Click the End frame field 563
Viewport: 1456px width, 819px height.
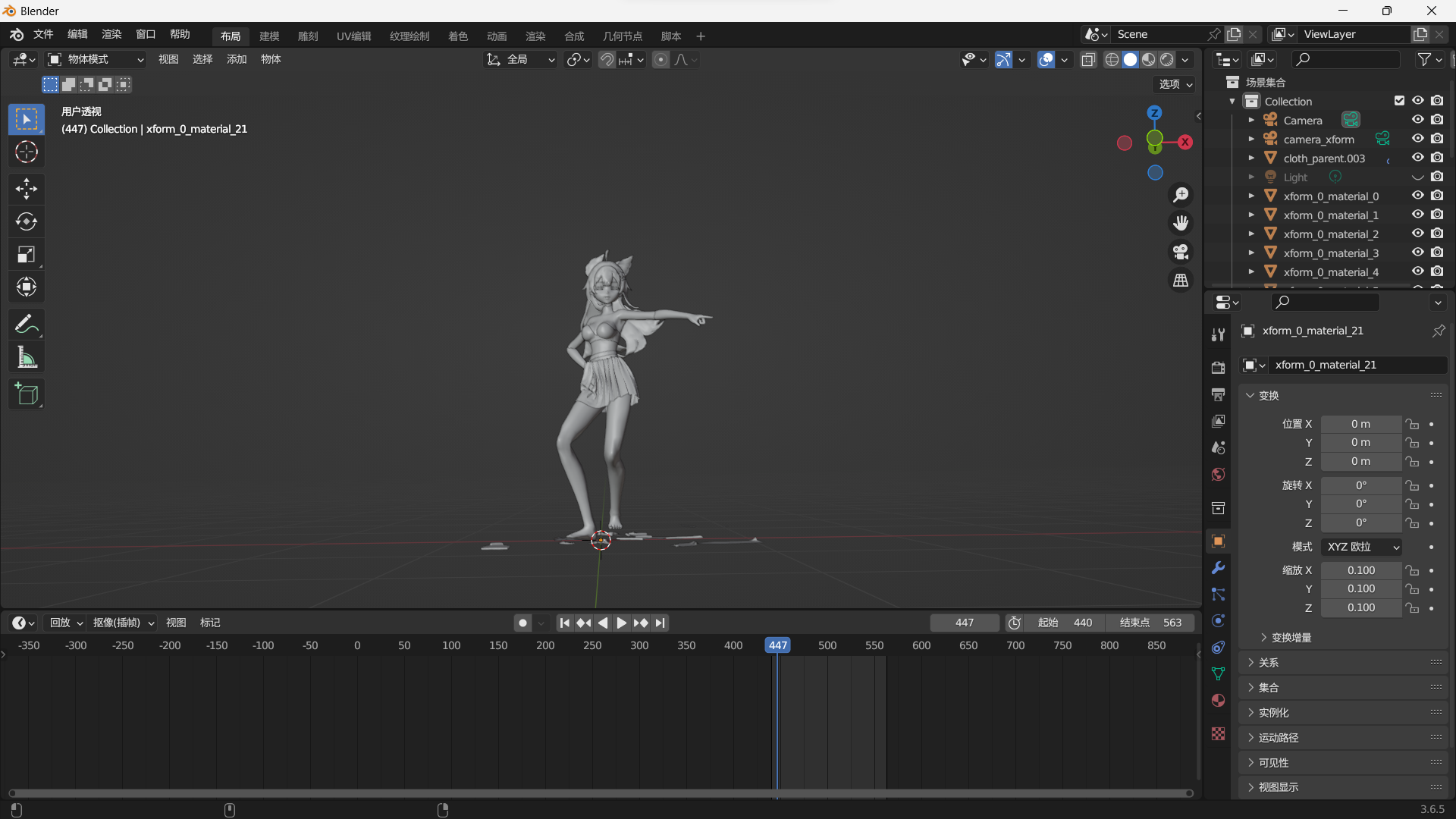(1150, 623)
